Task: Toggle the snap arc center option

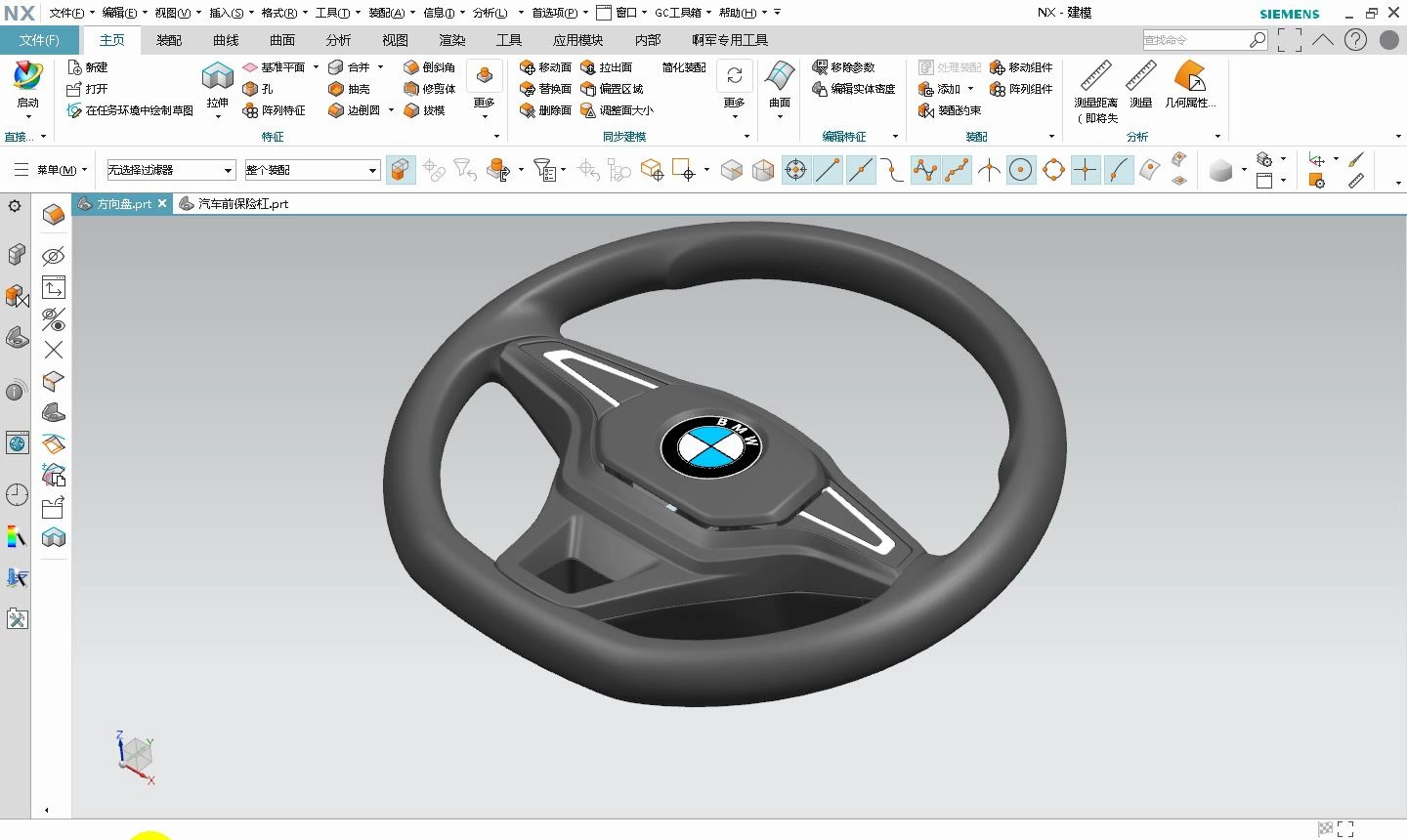Action: pyautogui.click(x=1021, y=170)
